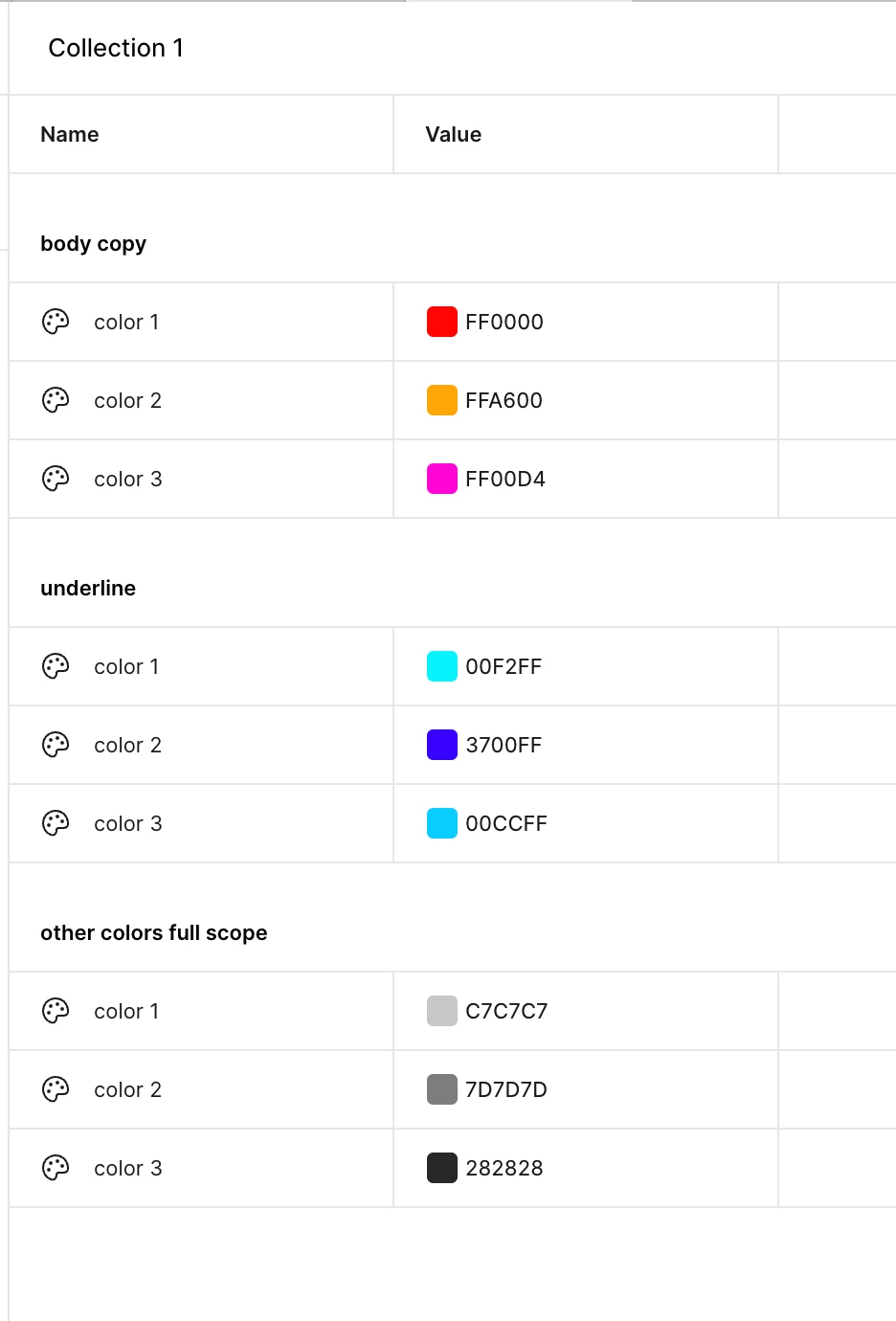Screen dimensions: 896x1321
Task: Click palette icon for body copy color 3
Action: coord(56,479)
